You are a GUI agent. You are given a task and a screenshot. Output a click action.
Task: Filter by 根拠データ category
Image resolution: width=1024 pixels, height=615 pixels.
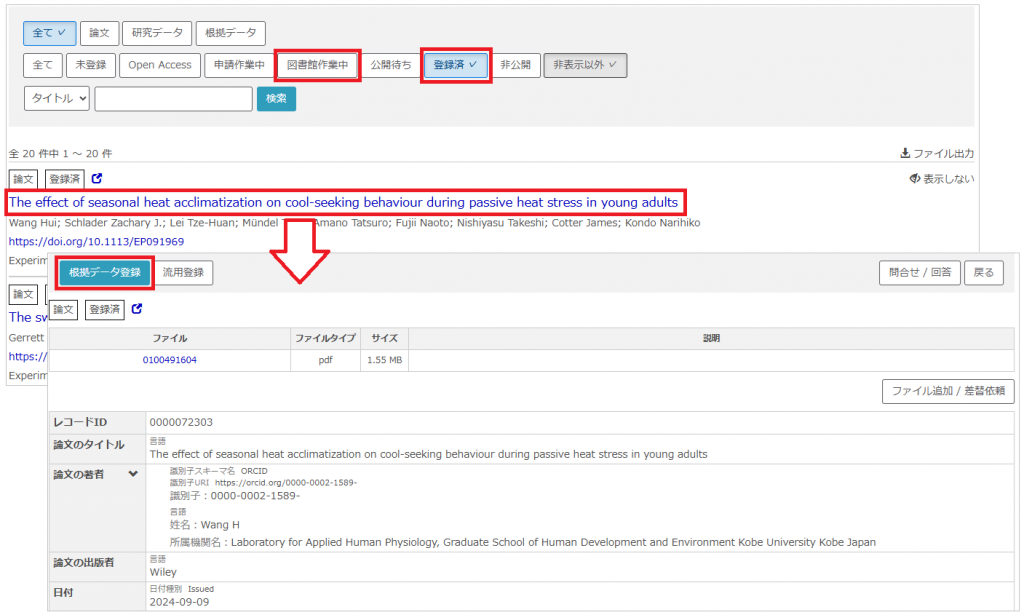point(231,33)
